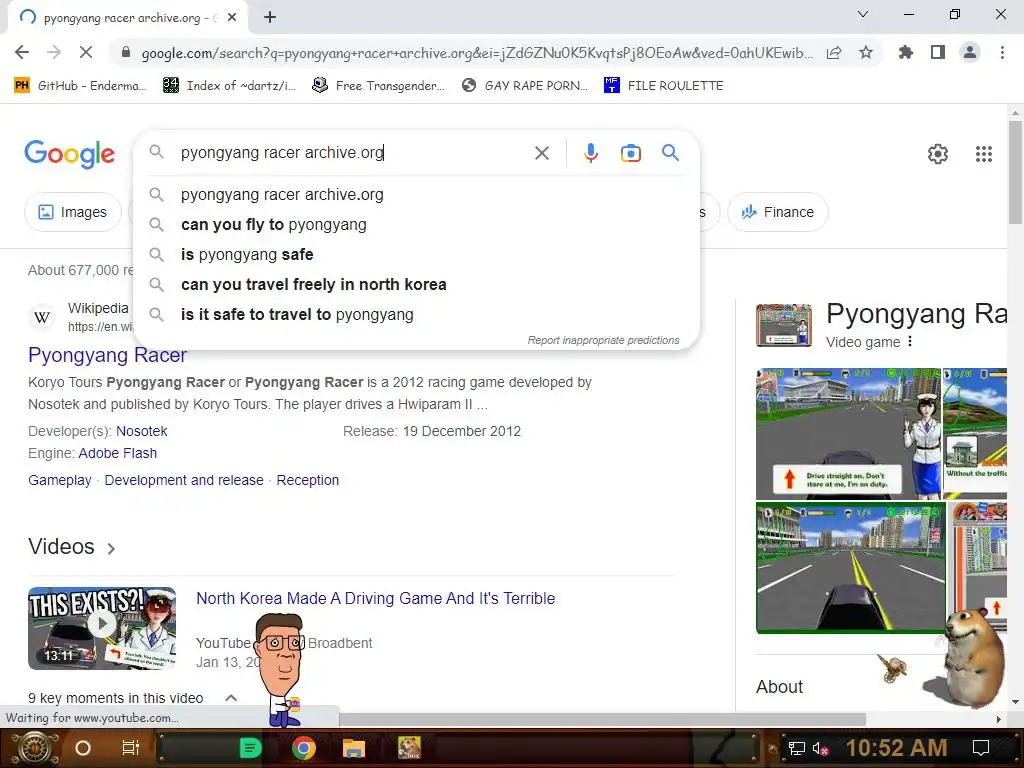This screenshot has width=1024, height=768.
Task: Click the Google logo
Action: pos(69,154)
